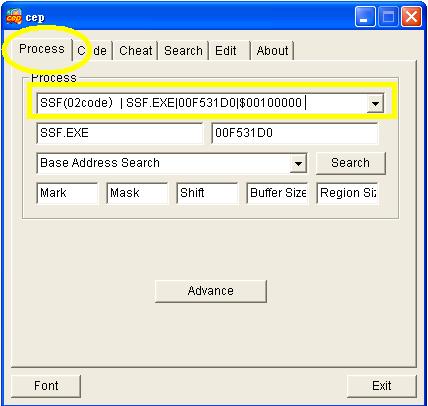Focus the SSF.EXE process name field
Viewport: 428px width, 406px height.
[x=119, y=133]
